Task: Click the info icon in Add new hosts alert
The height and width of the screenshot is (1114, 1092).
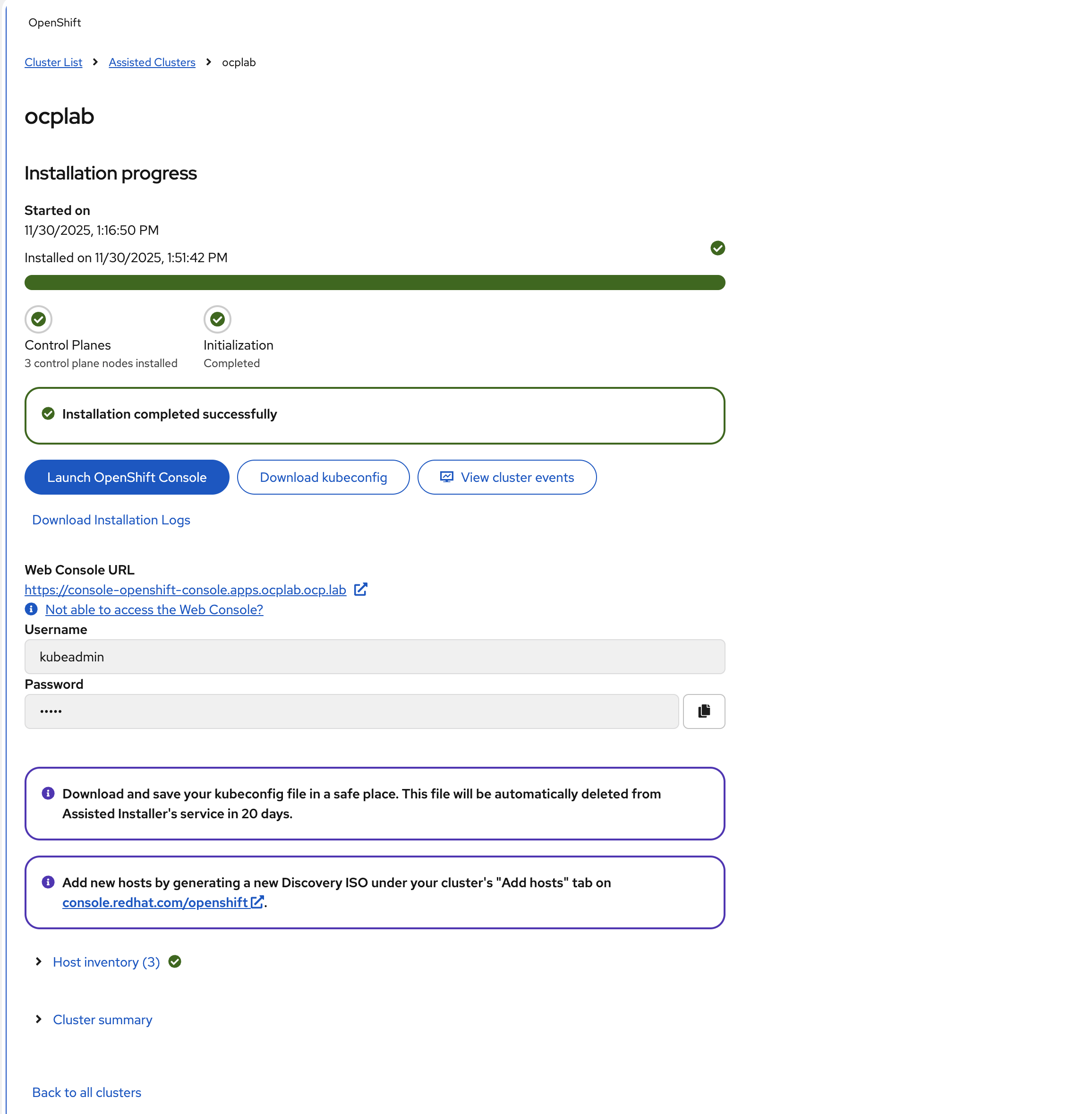Action: point(48,882)
